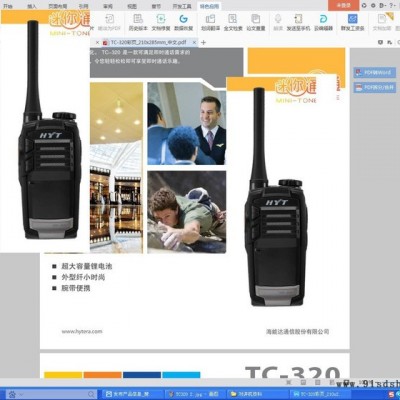Screen dimensions: 400x400
Task: Click the orange login button in title bar
Action: click(x=343, y=5)
